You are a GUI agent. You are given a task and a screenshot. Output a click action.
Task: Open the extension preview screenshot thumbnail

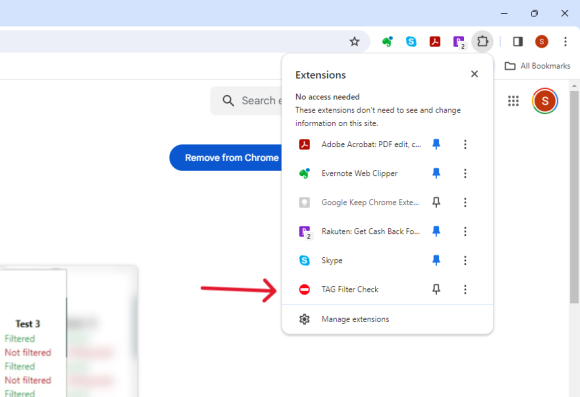[69, 332]
